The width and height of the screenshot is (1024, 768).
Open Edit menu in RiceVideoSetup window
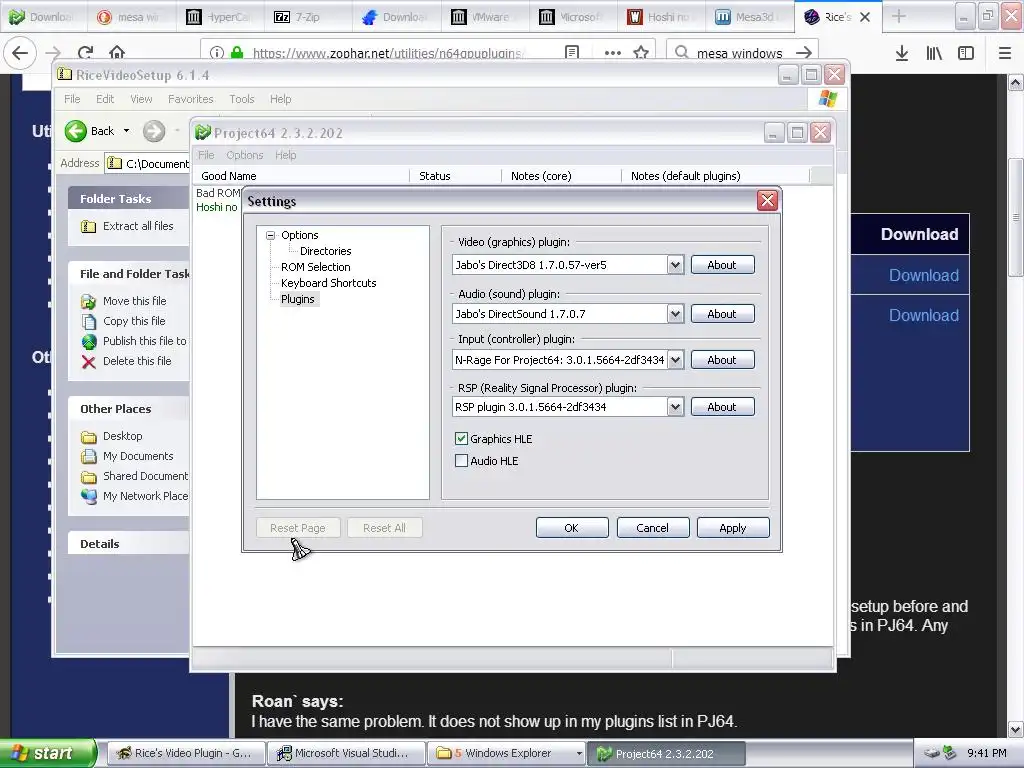pos(105,99)
